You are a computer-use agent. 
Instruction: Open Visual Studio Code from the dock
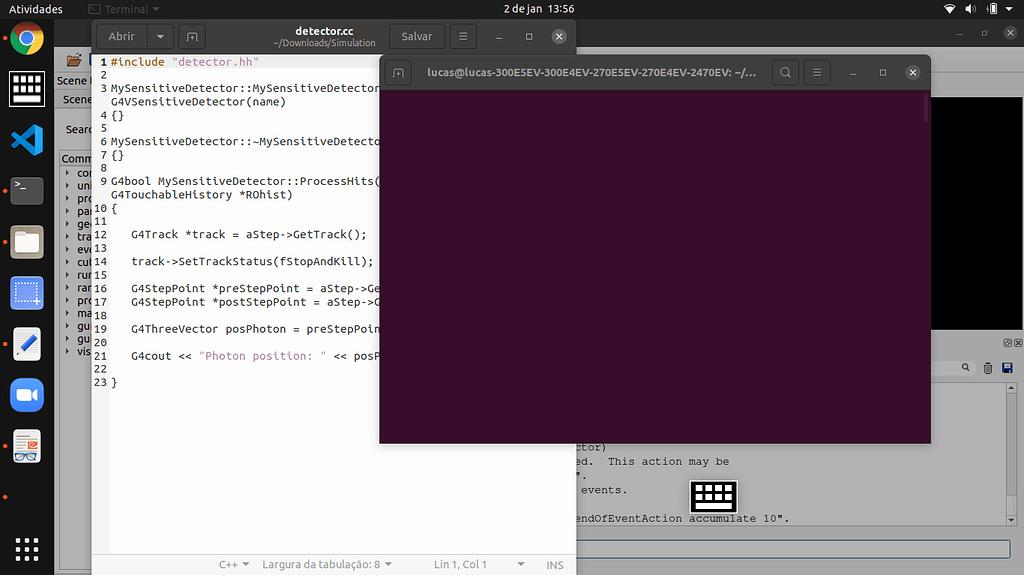27,140
